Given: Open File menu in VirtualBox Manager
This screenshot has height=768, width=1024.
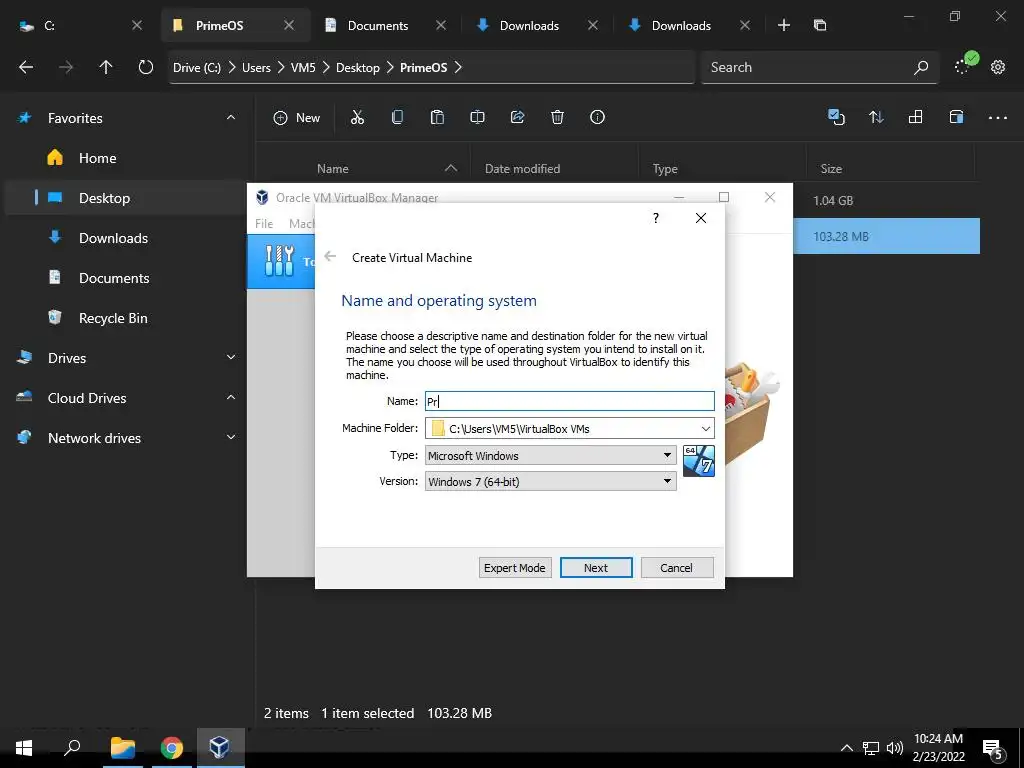Looking at the screenshot, I should 264,223.
